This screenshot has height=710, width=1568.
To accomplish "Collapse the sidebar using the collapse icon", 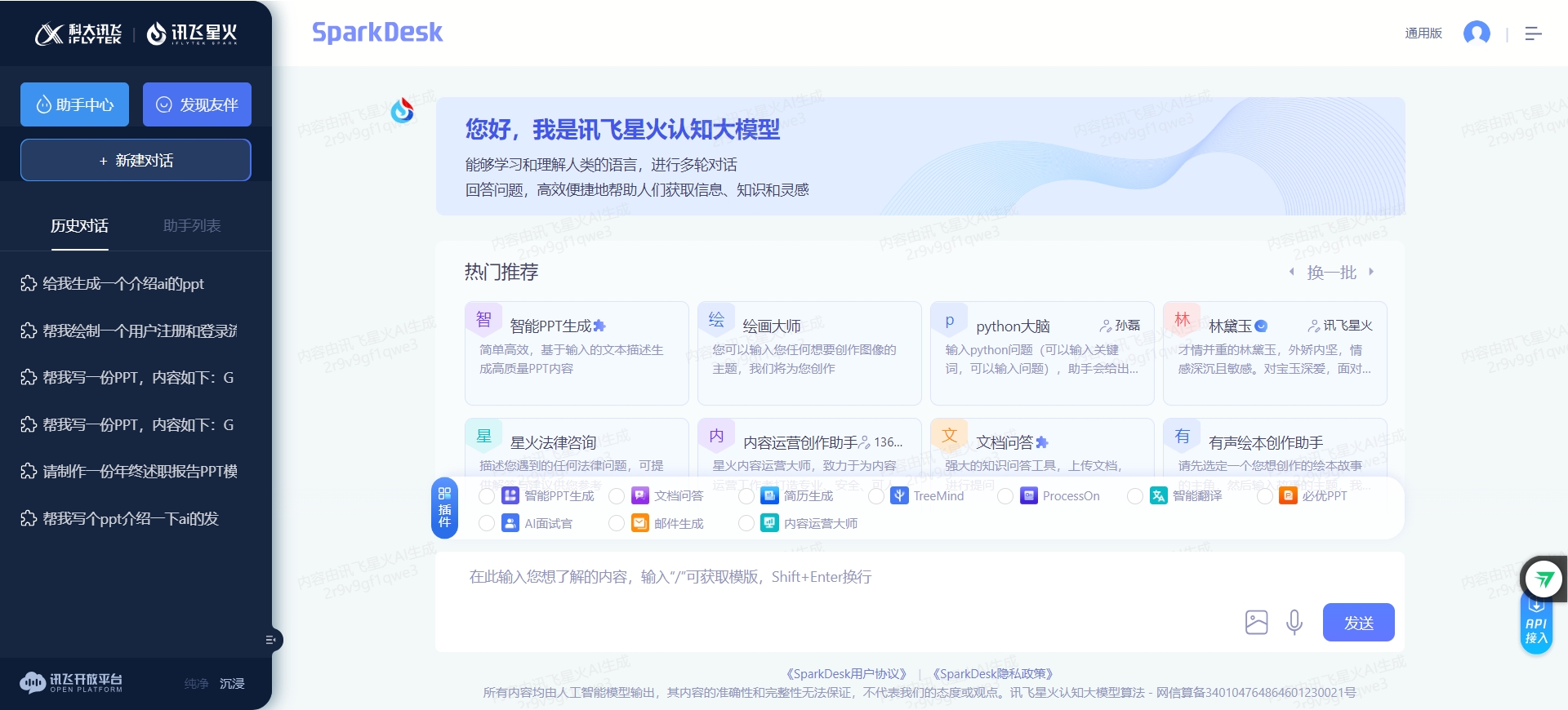I will pos(271,640).
